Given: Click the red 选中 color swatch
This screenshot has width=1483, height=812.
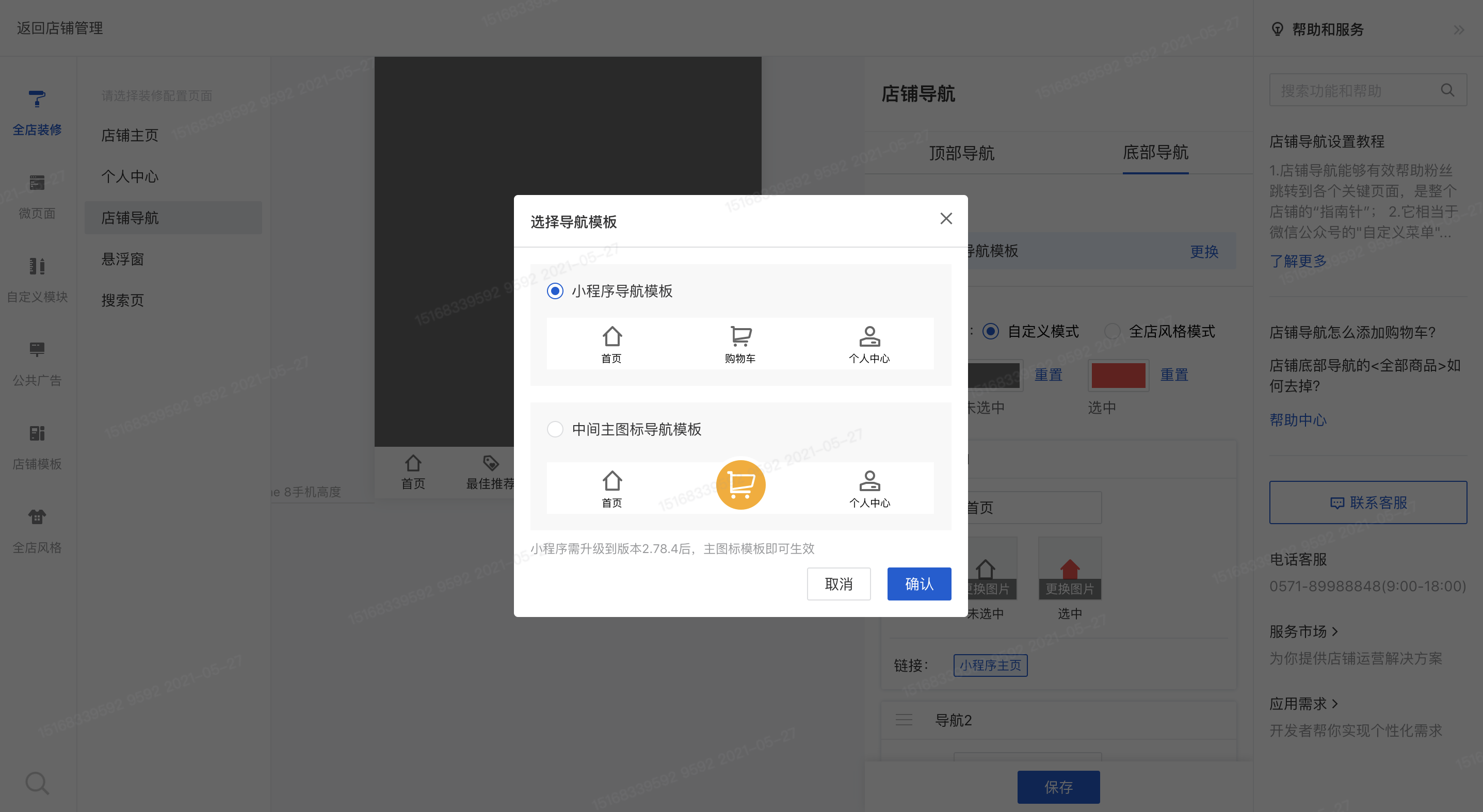Looking at the screenshot, I should (1118, 375).
